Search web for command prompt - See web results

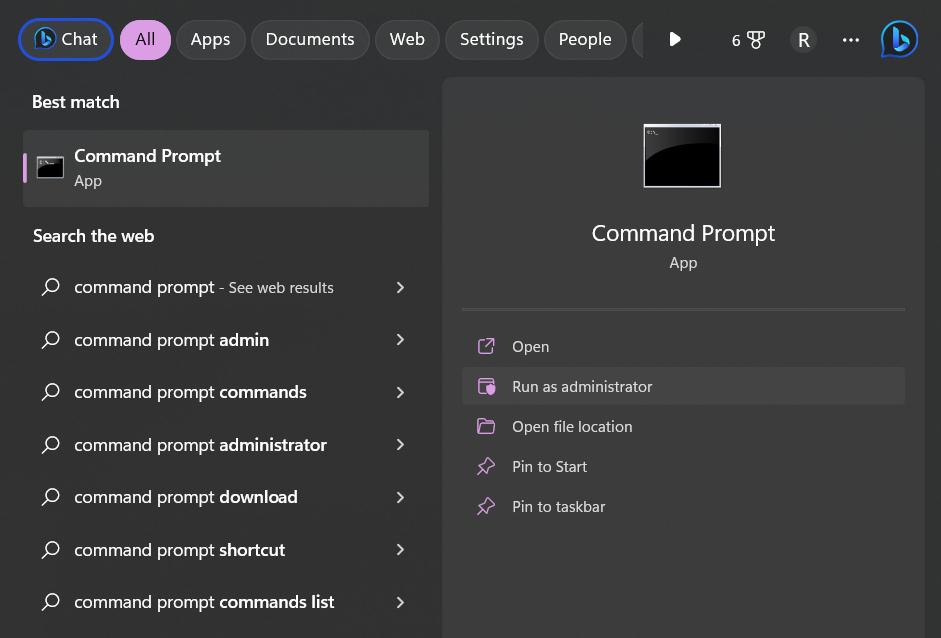tap(226, 287)
